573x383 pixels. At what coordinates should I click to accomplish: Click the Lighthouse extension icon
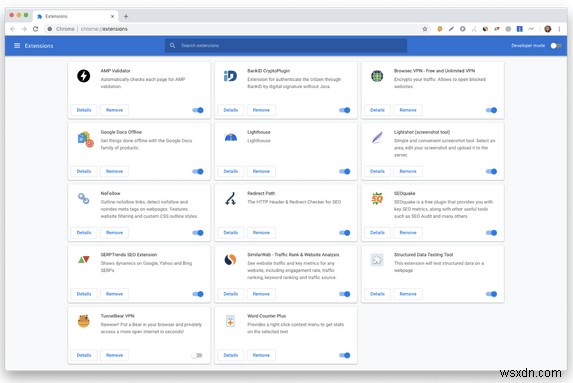(x=231, y=138)
